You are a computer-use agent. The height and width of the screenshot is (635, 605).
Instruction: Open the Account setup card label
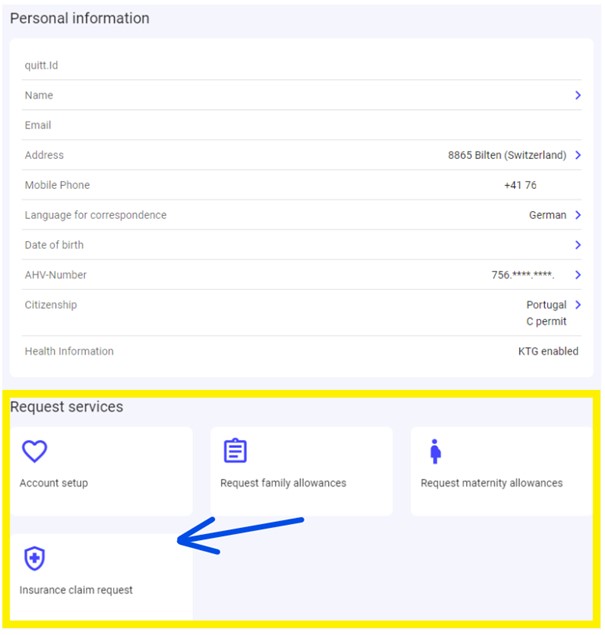(54, 483)
